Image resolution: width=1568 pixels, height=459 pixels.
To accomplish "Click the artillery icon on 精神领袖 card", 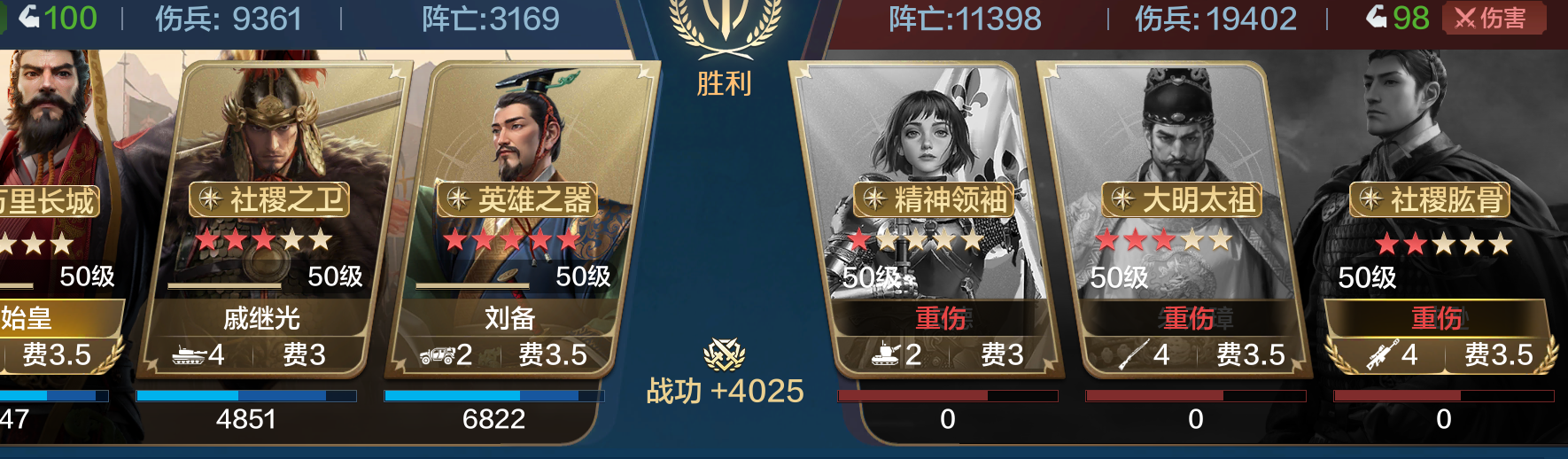I will pyautogui.click(x=886, y=354).
